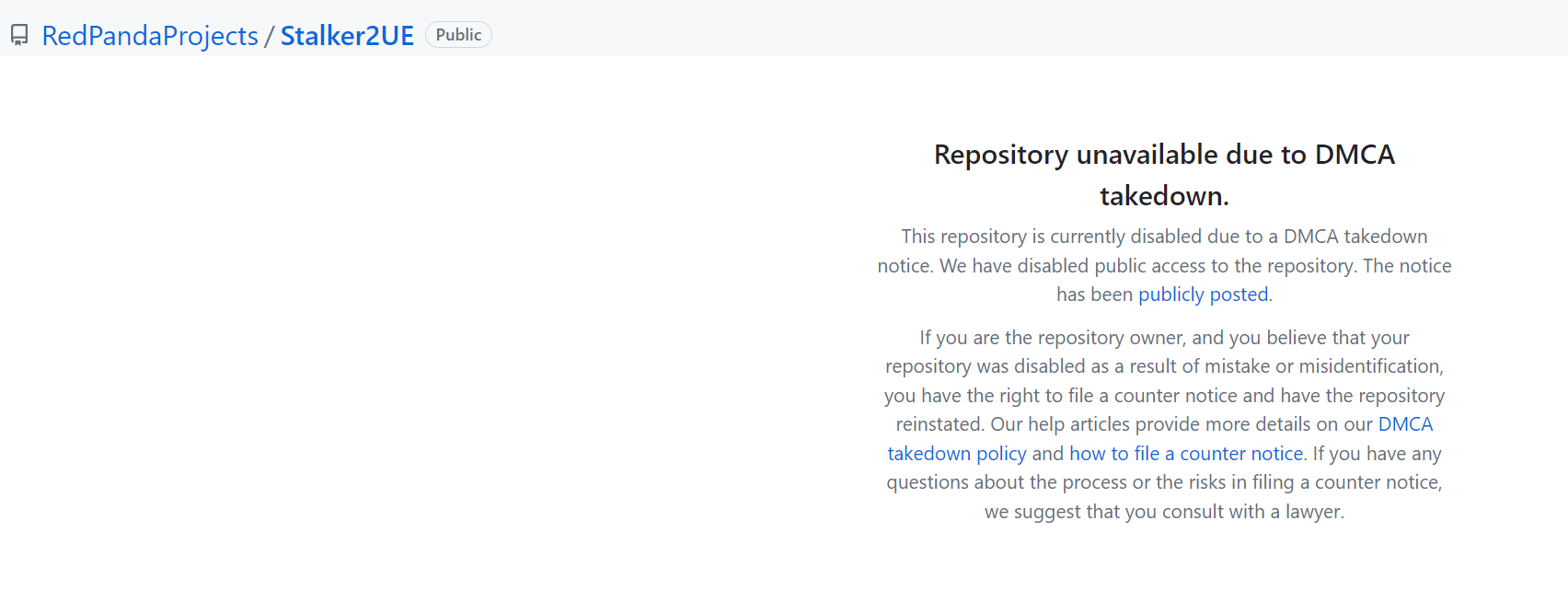This screenshot has height=590, width=1568.
Task: Follow the 'how to file a counter notice' link
Action: point(1186,454)
